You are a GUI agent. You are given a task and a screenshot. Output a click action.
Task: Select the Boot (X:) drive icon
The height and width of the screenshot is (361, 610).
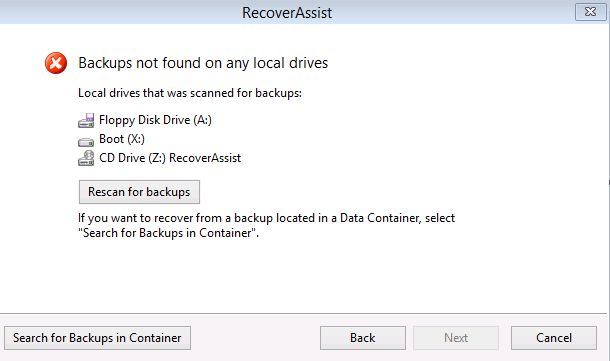click(x=86, y=142)
